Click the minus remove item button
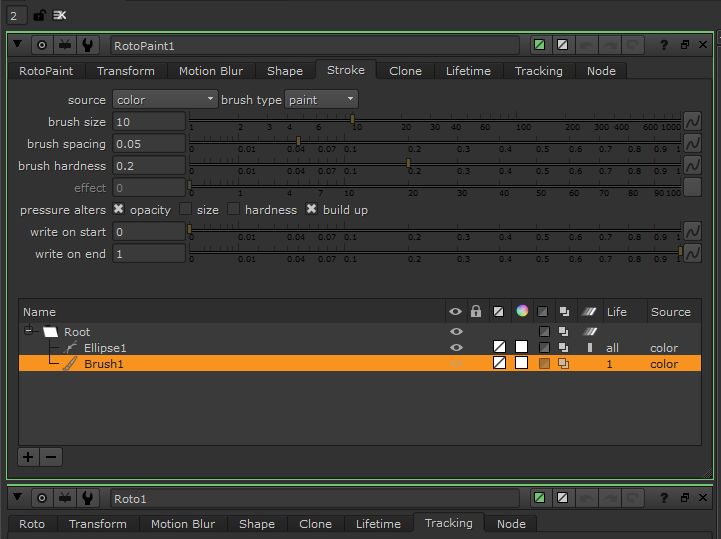The image size is (721, 539). [x=51, y=457]
